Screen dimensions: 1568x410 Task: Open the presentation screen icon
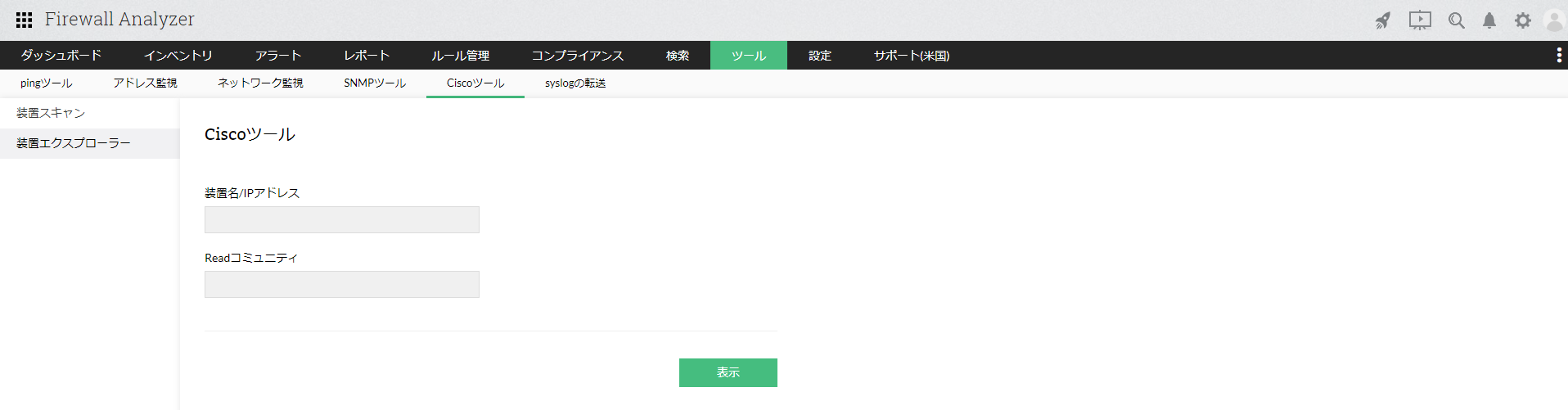[x=1420, y=20]
